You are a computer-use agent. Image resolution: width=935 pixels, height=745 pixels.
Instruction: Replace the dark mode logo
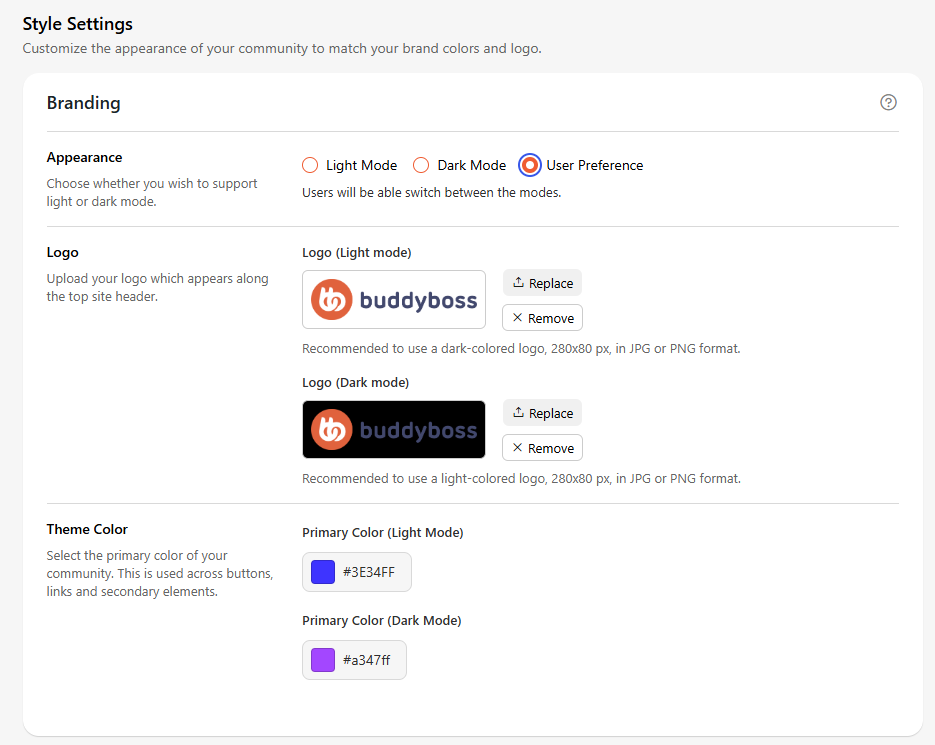coord(542,413)
